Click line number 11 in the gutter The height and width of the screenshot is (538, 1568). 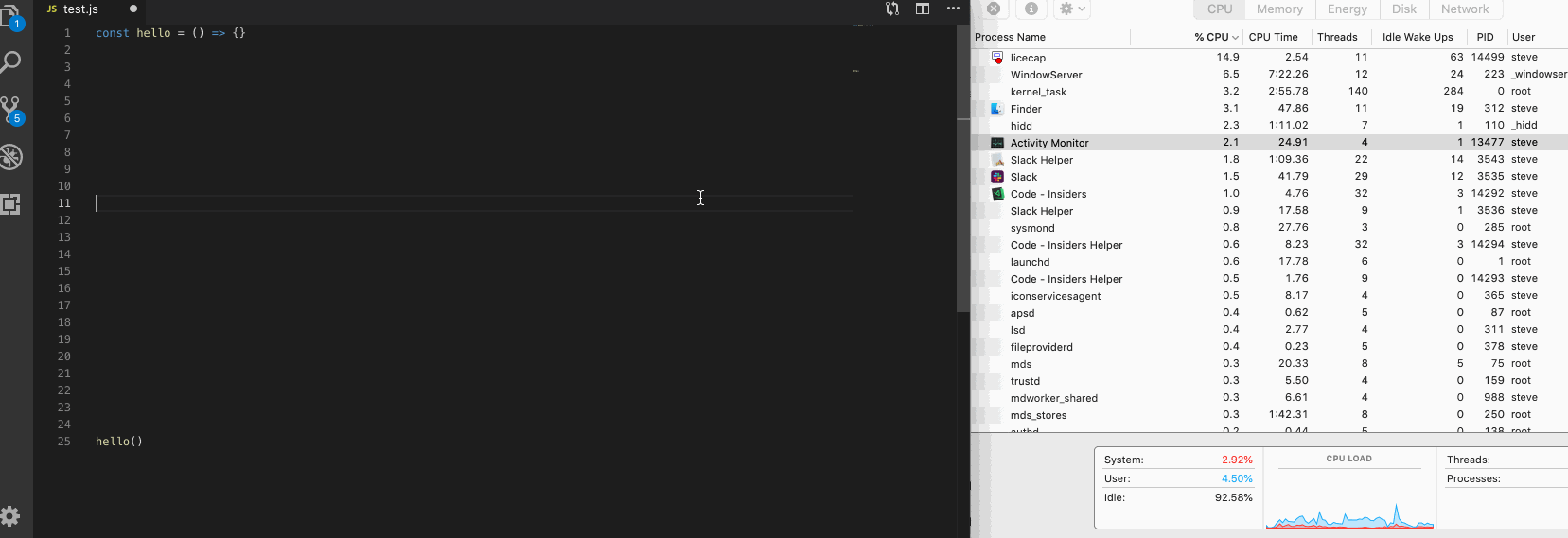[64, 203]
